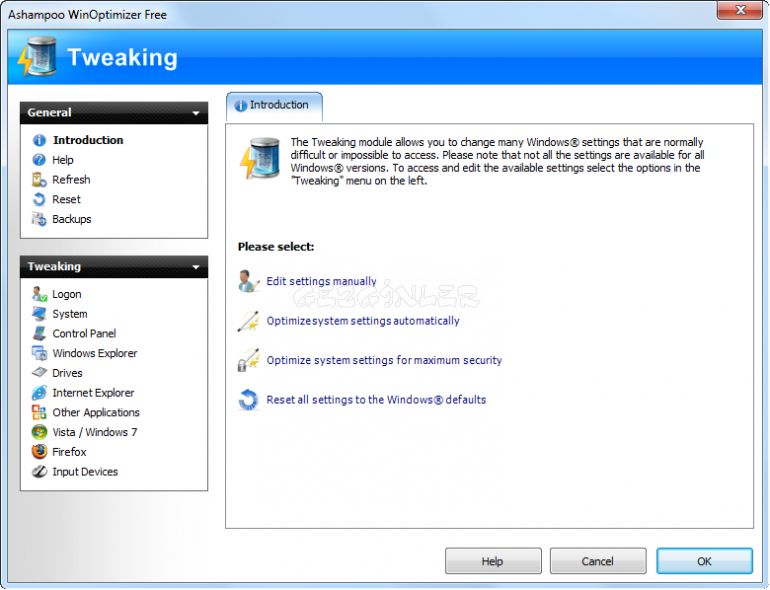Click the Help question mark icon
770x590 pixels.
[39, 160]
